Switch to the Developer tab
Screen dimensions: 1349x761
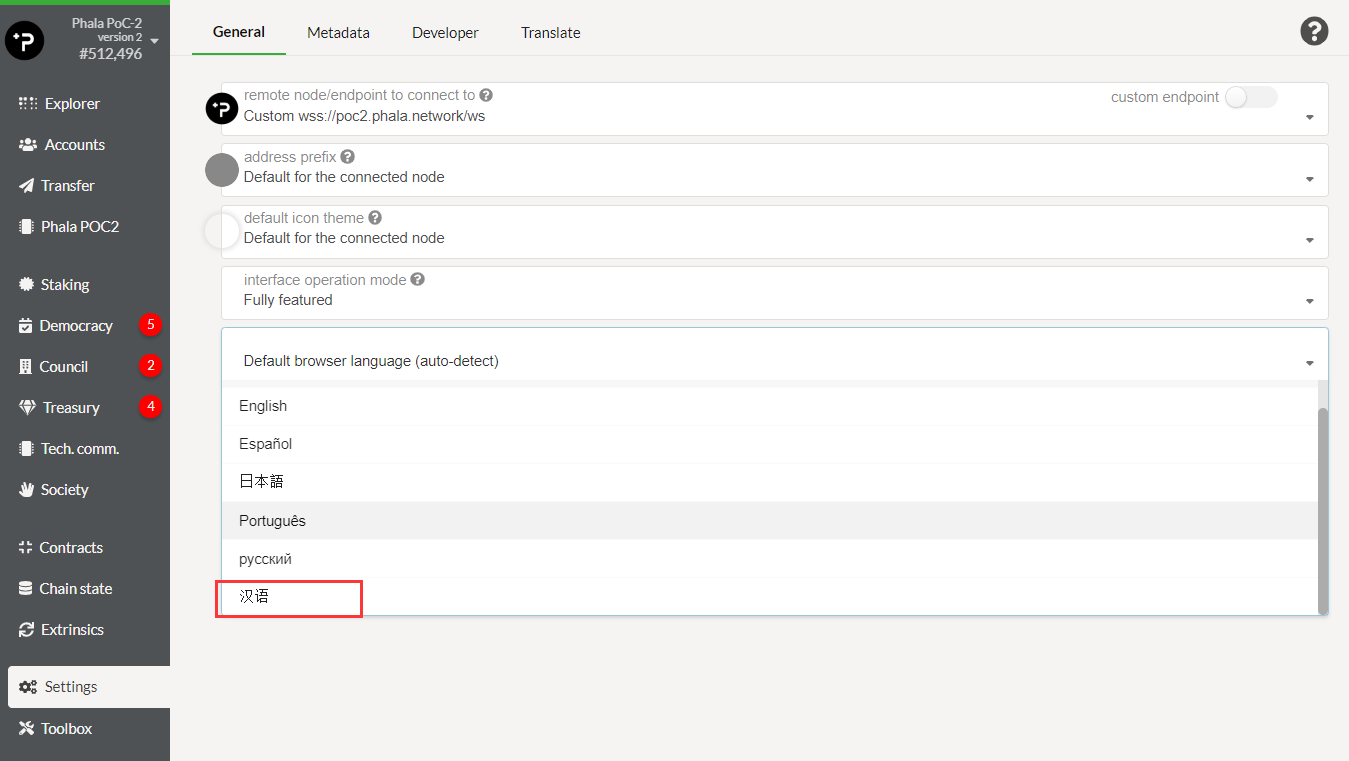tap(445, 33)
